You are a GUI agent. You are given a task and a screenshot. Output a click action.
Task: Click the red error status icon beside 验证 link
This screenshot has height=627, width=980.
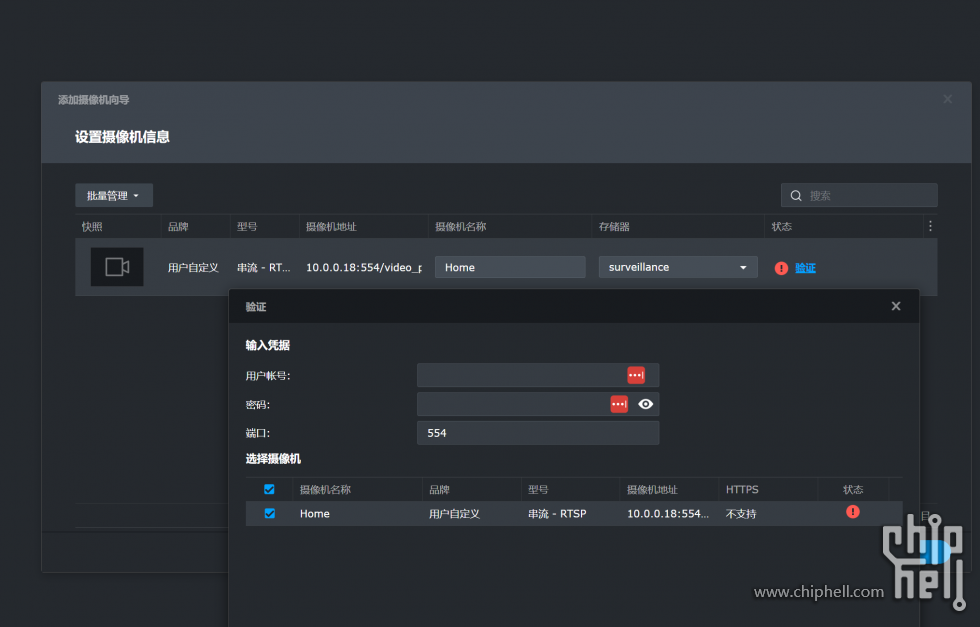coord(781,268)
